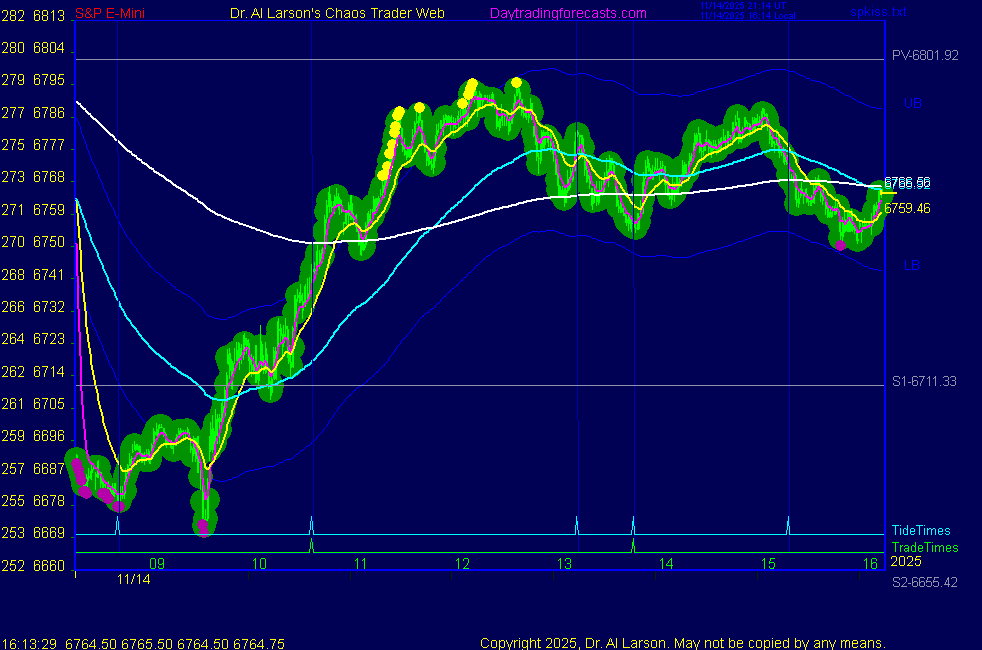The height and width of the screenshot is (650, 982).
Task: Click the Daytradingforecasts.com link
Action: click(568, 14)
